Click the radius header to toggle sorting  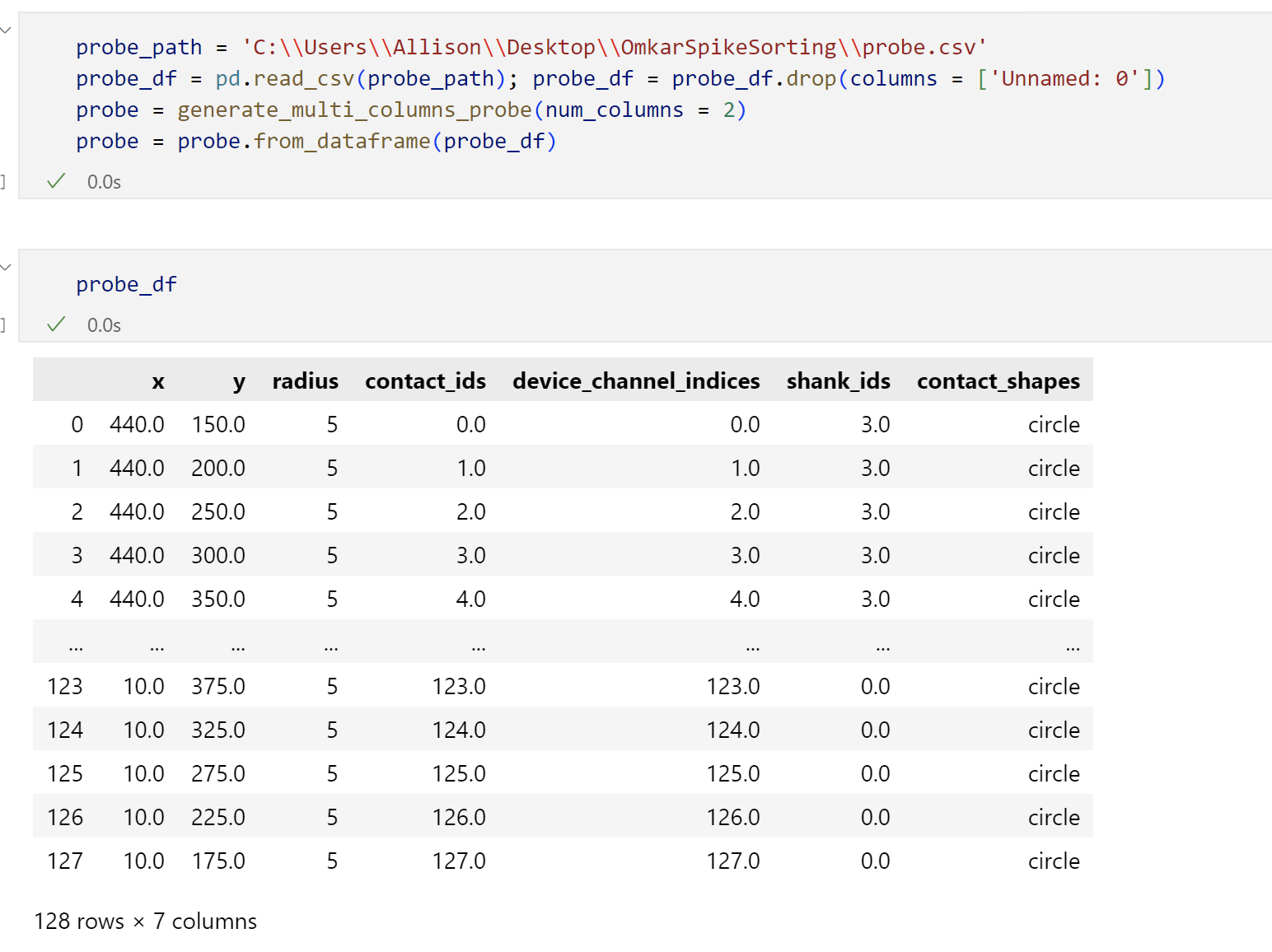coord(305,380)
